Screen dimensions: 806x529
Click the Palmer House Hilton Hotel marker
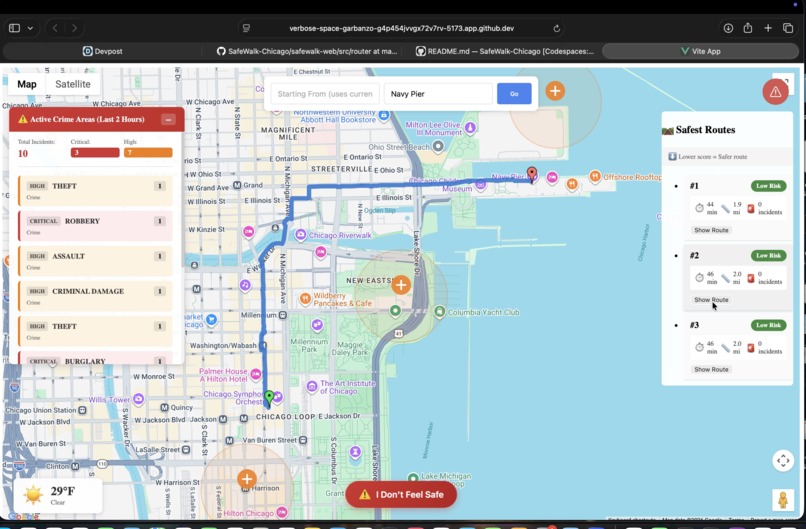pos(255,375)
